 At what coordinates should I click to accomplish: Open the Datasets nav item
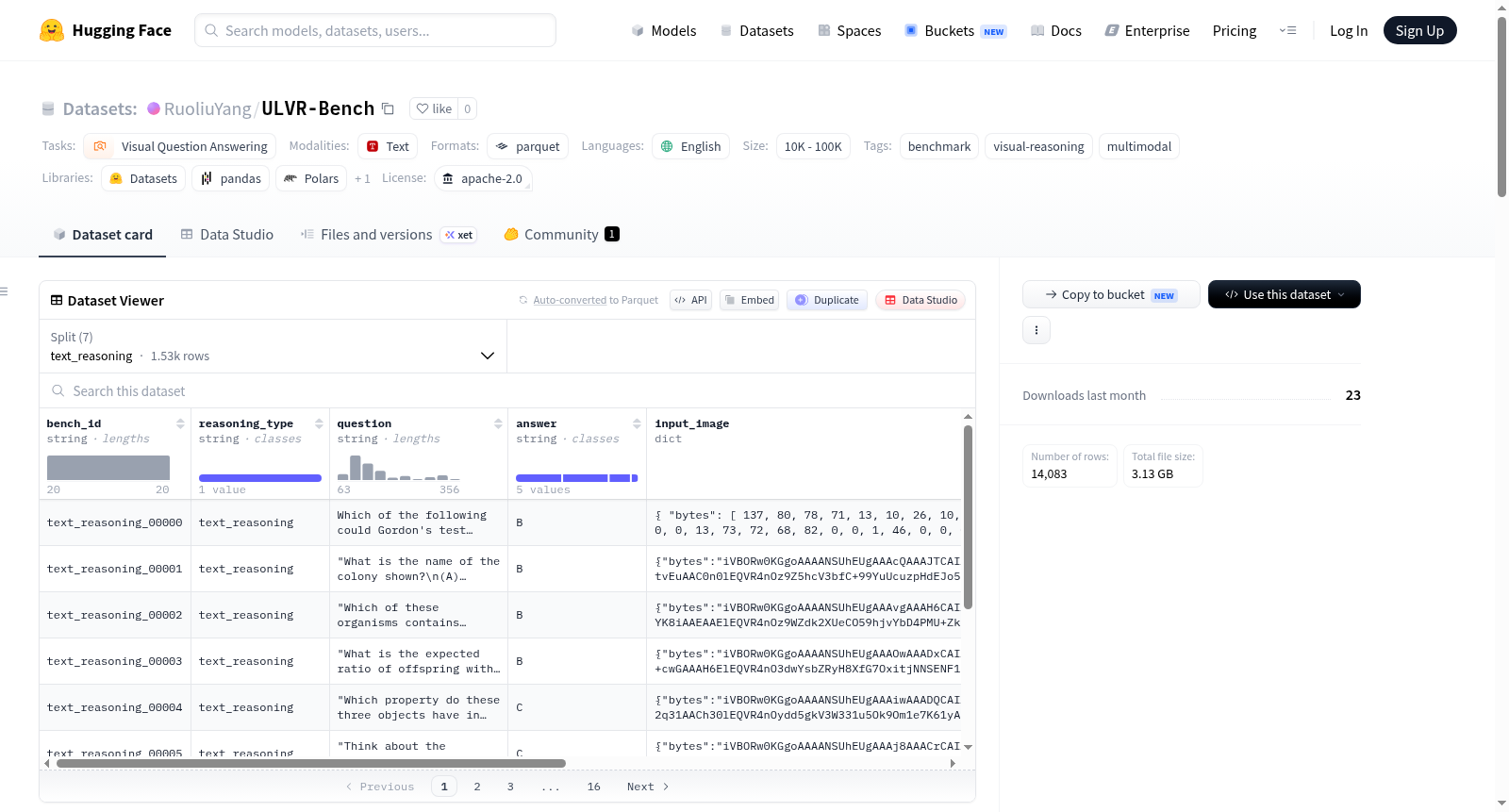coord(756,30)
